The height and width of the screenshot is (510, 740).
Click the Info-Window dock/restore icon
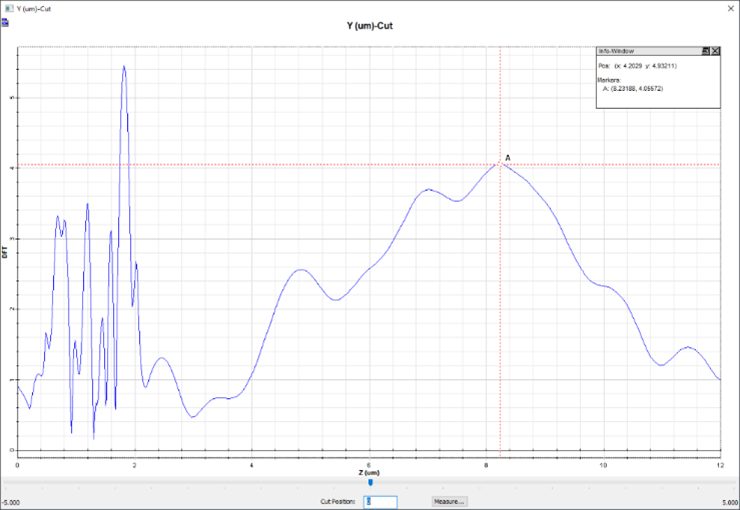tap(704, 50)
